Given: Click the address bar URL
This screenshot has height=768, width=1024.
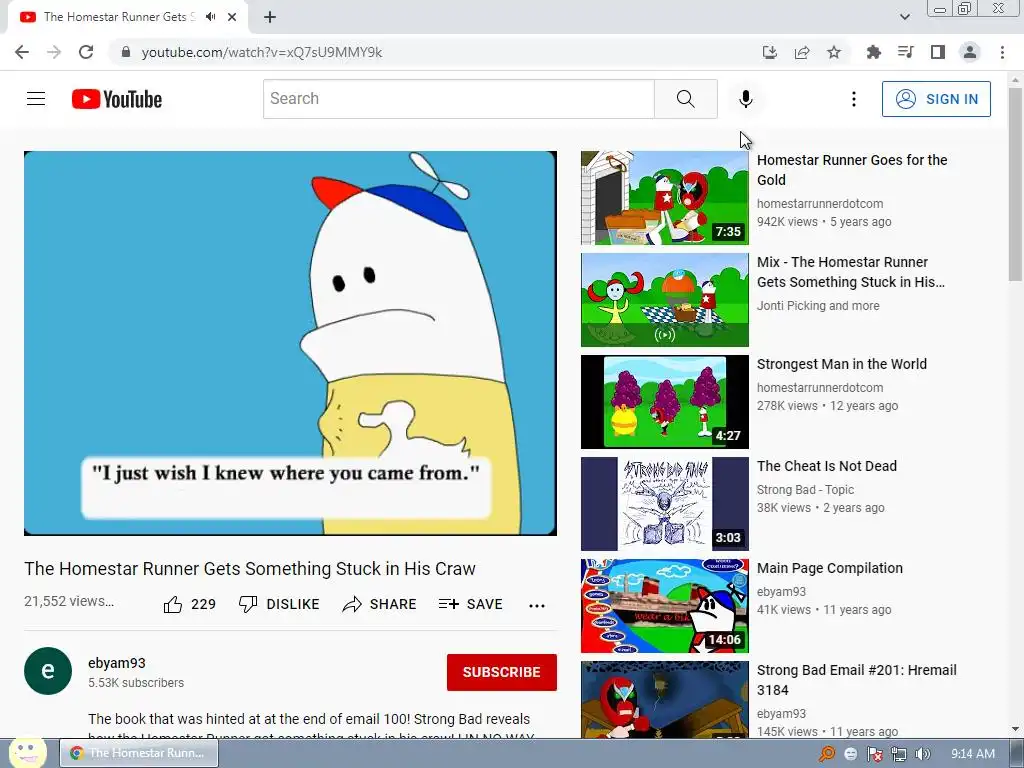Looking at the screenshot, I should tap(262, 52).
